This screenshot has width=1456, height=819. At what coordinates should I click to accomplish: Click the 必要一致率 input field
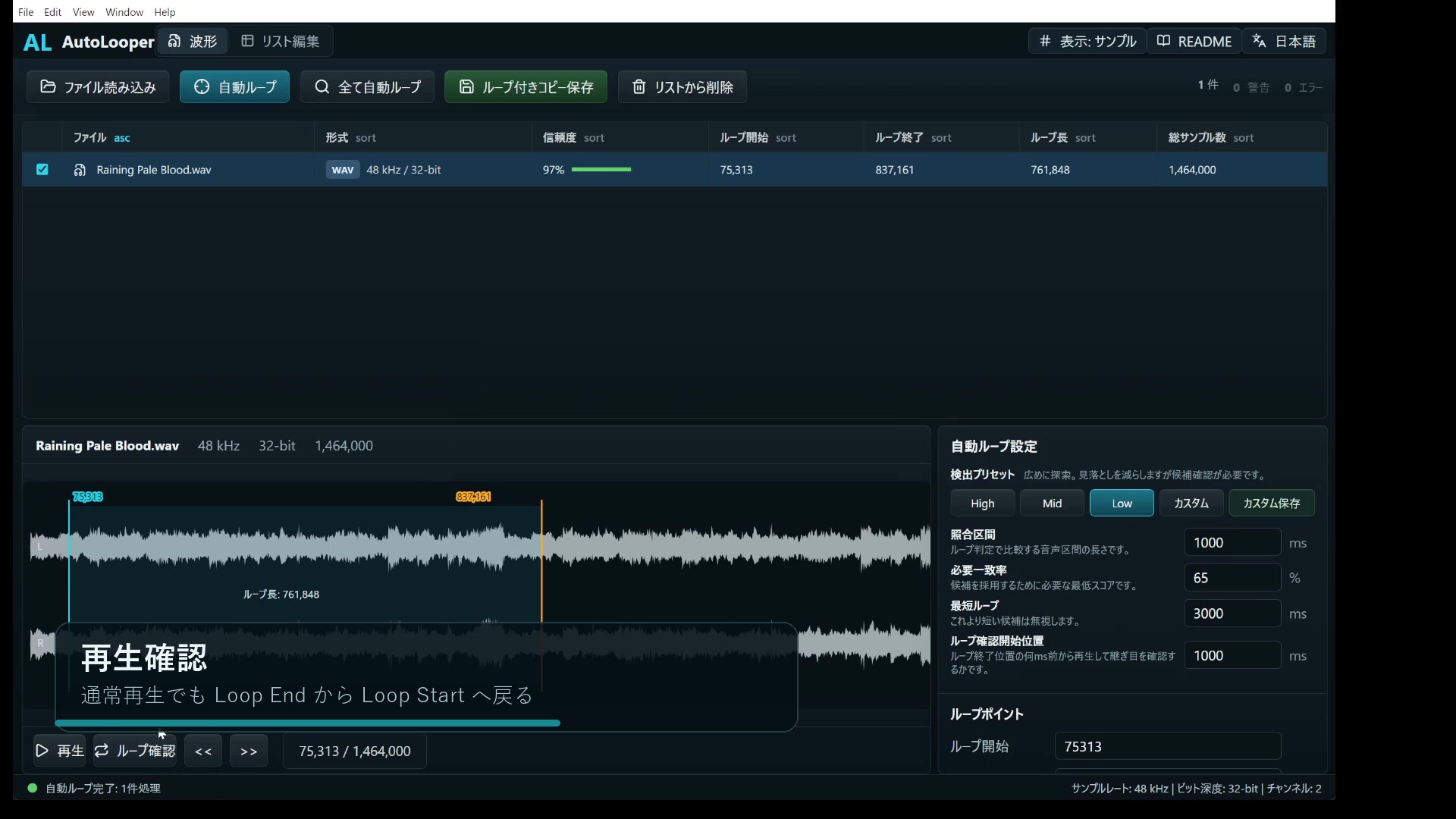(1232, 578)
